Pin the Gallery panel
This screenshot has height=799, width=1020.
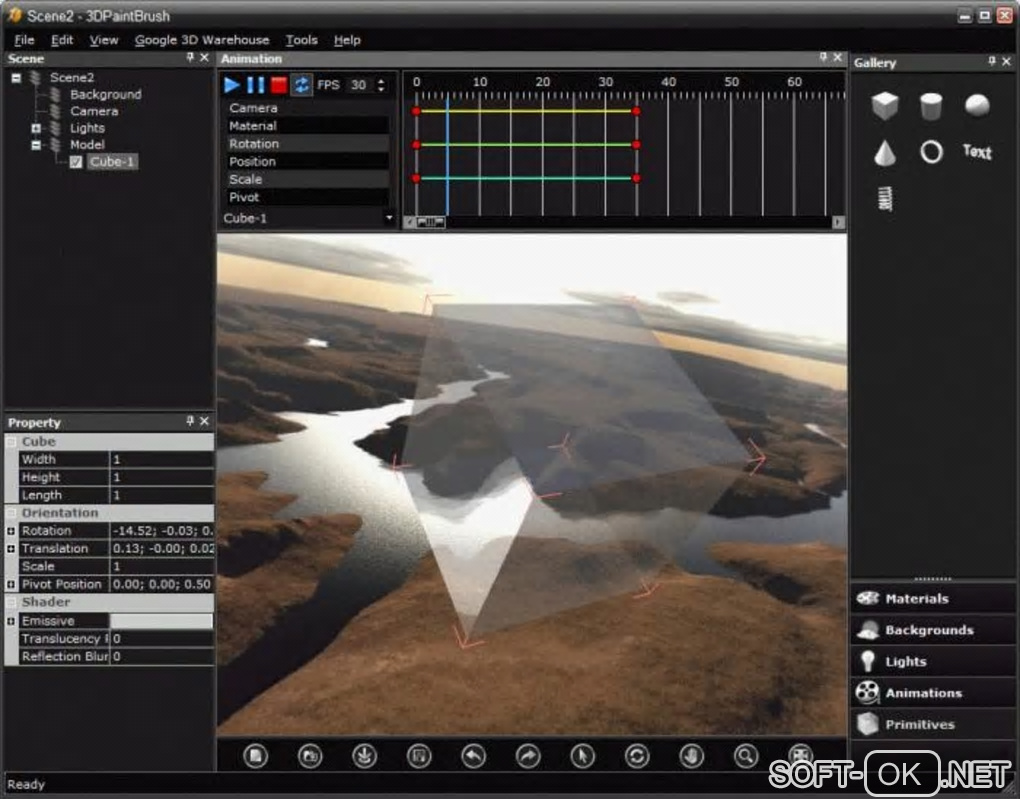pyautogui.click(x=992, y=61)
